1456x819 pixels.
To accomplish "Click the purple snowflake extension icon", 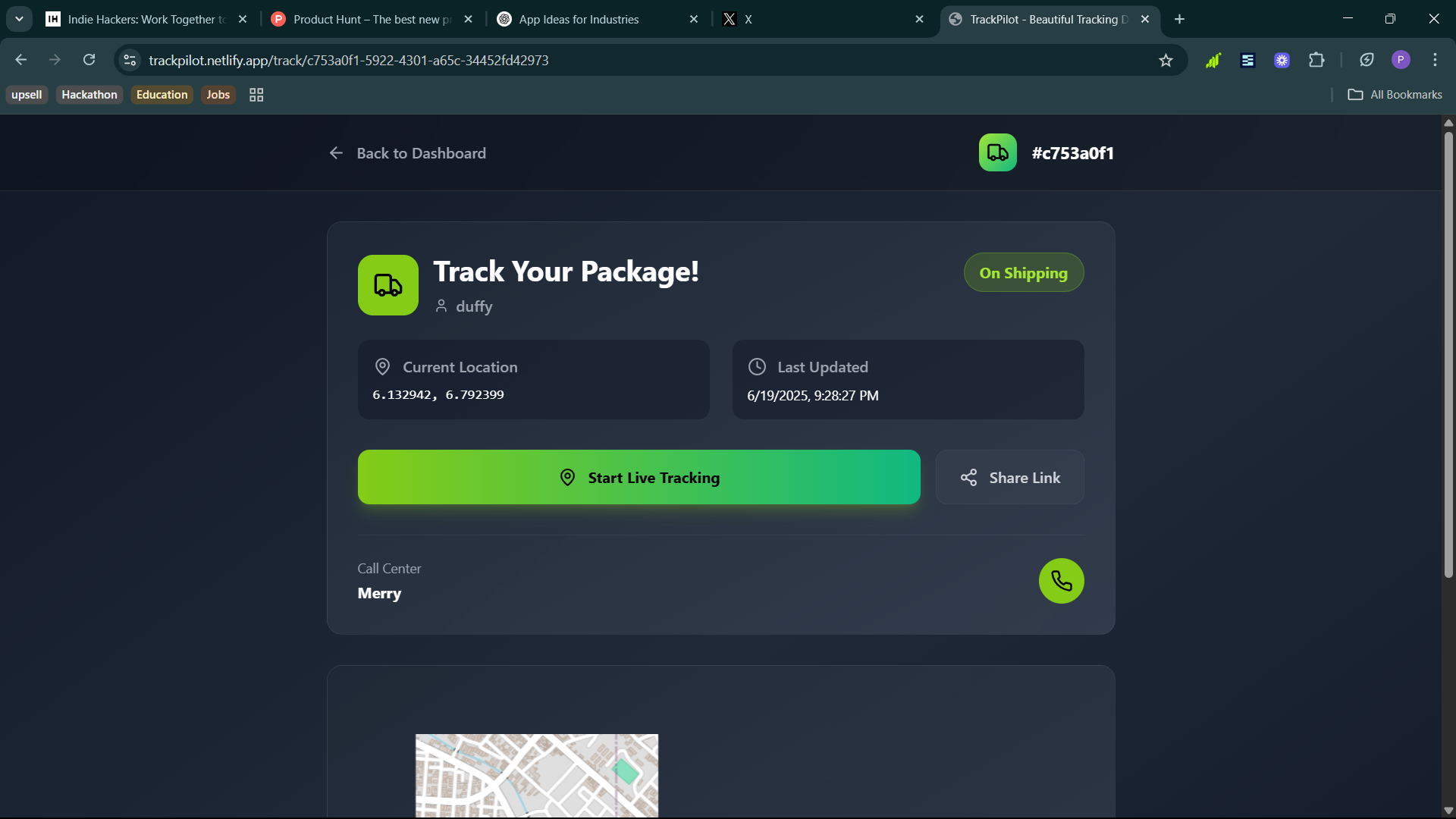I will tap(1282, 60).
